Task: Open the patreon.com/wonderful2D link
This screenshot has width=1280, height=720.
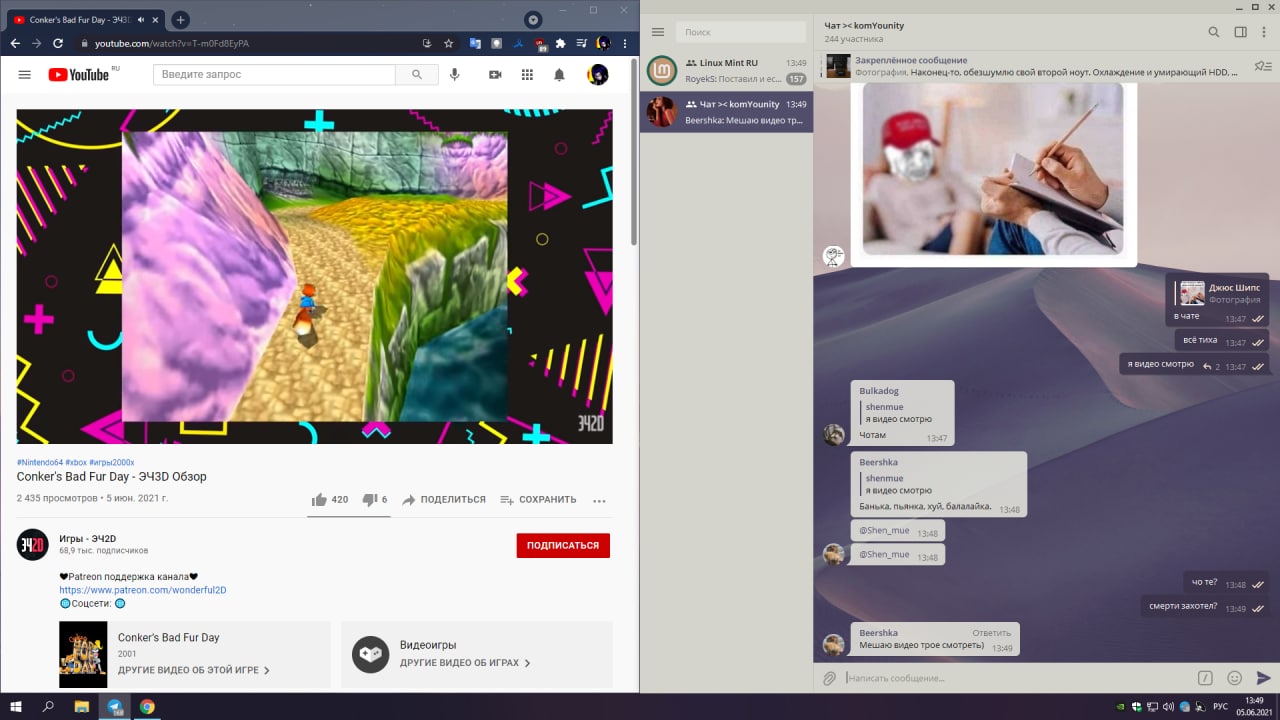Action: [x=143, y=590]
